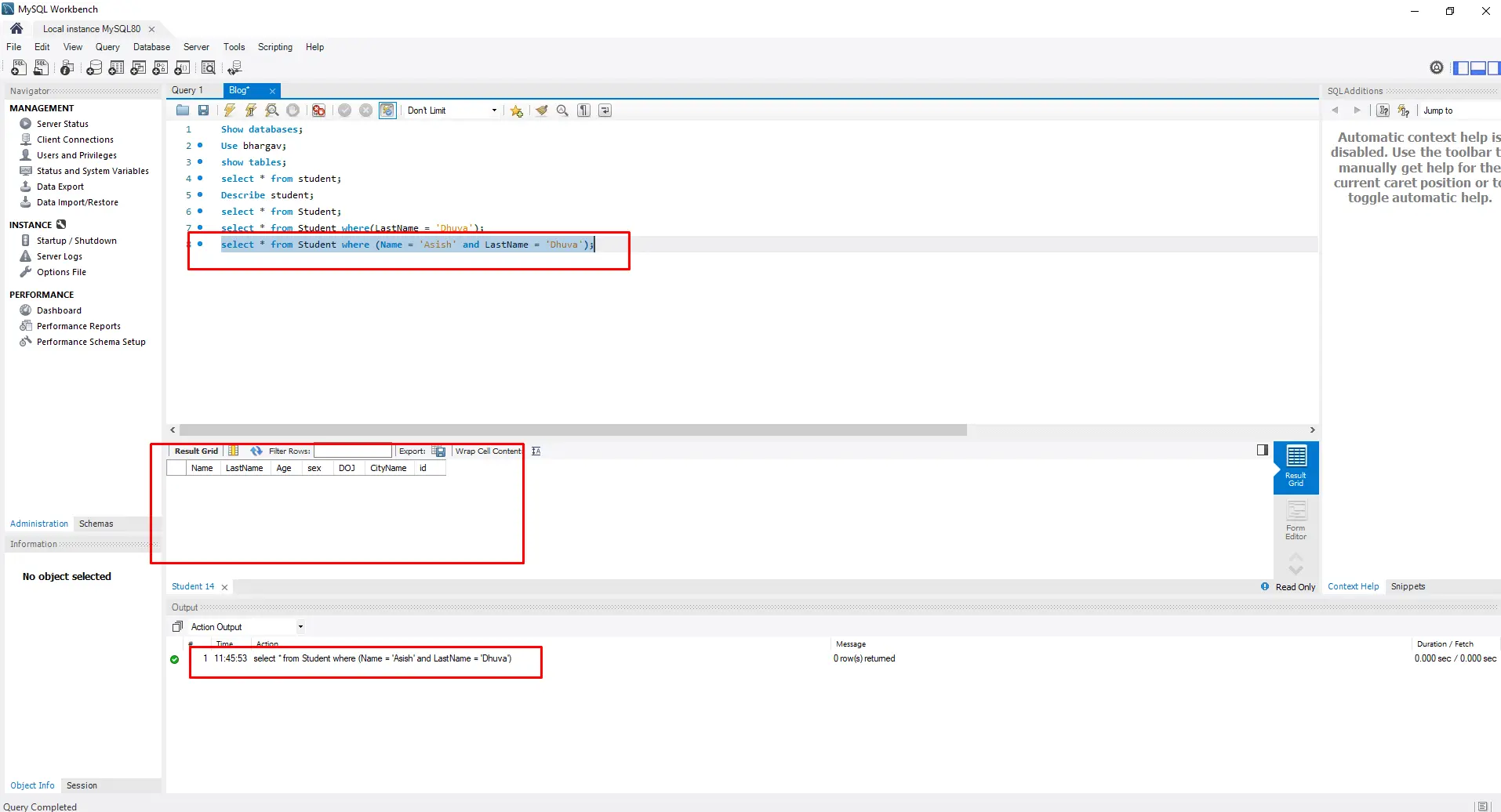The height and width of the screenshot is (812, 1501).
Task: Click the Save script floppy disk icon
Action: [203, 111]
